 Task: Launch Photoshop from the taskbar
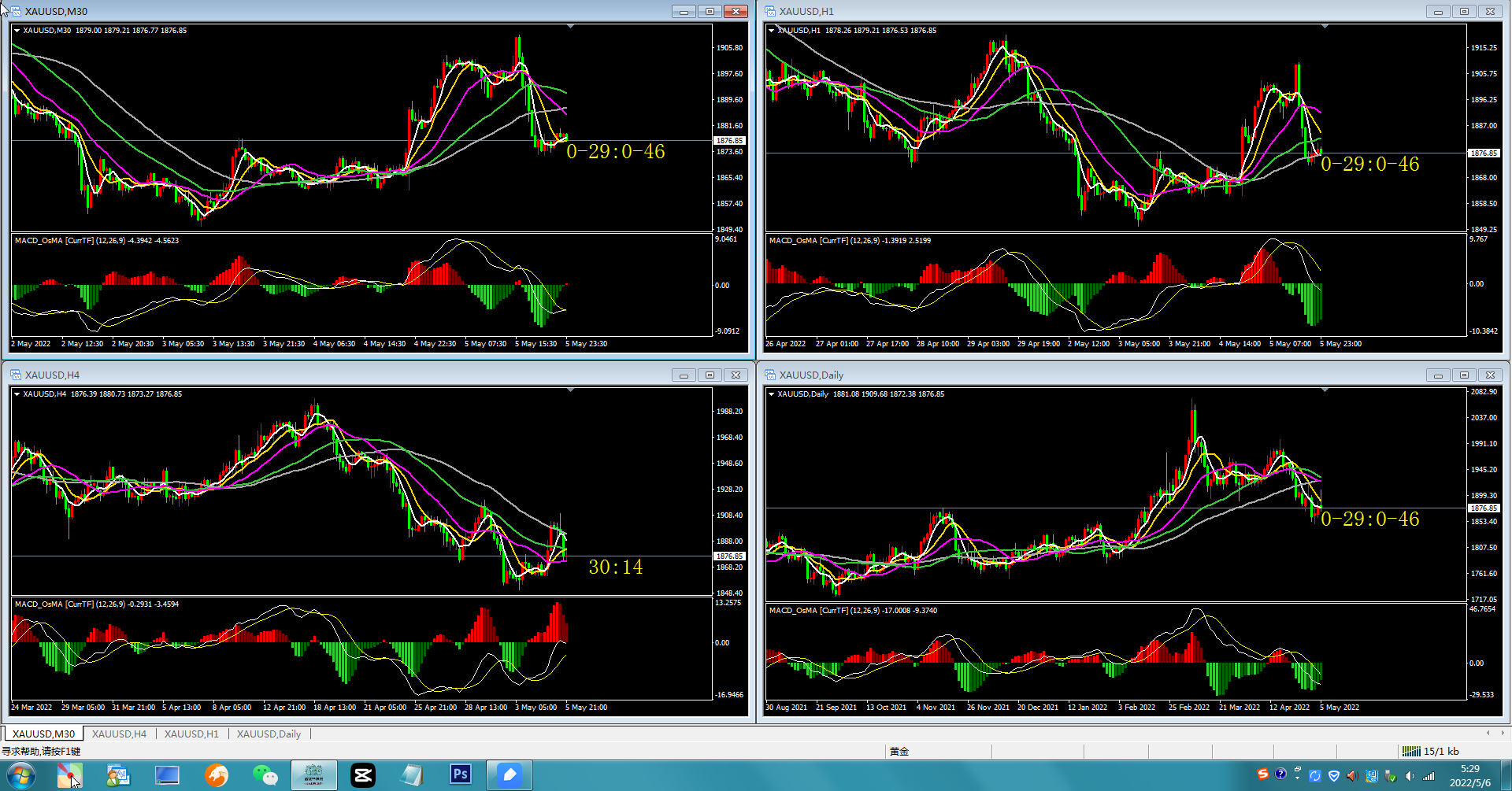click(461, 775)
